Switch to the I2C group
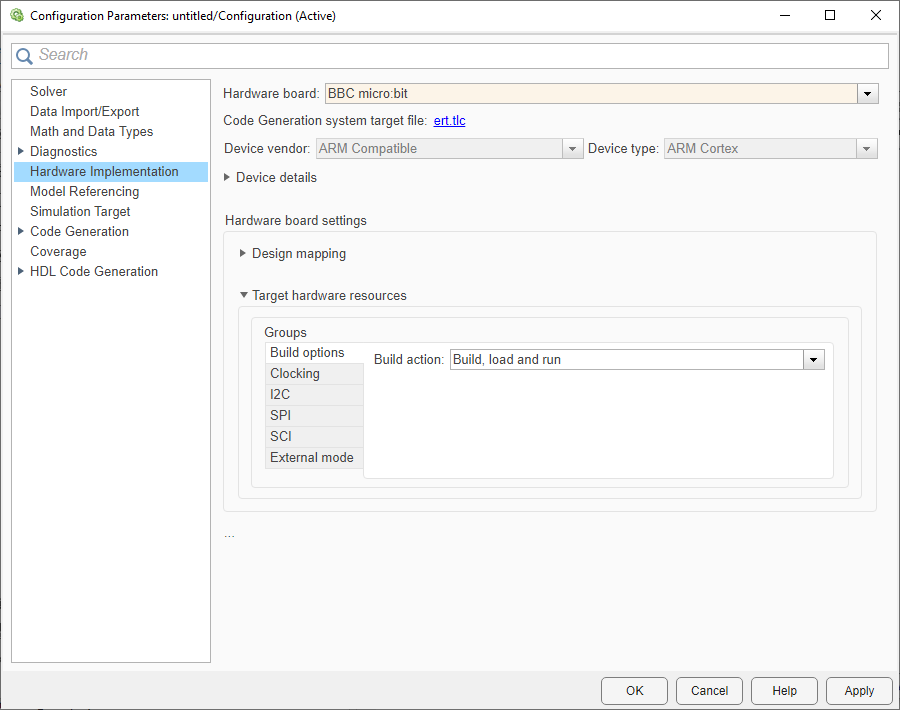 point(280,394)
